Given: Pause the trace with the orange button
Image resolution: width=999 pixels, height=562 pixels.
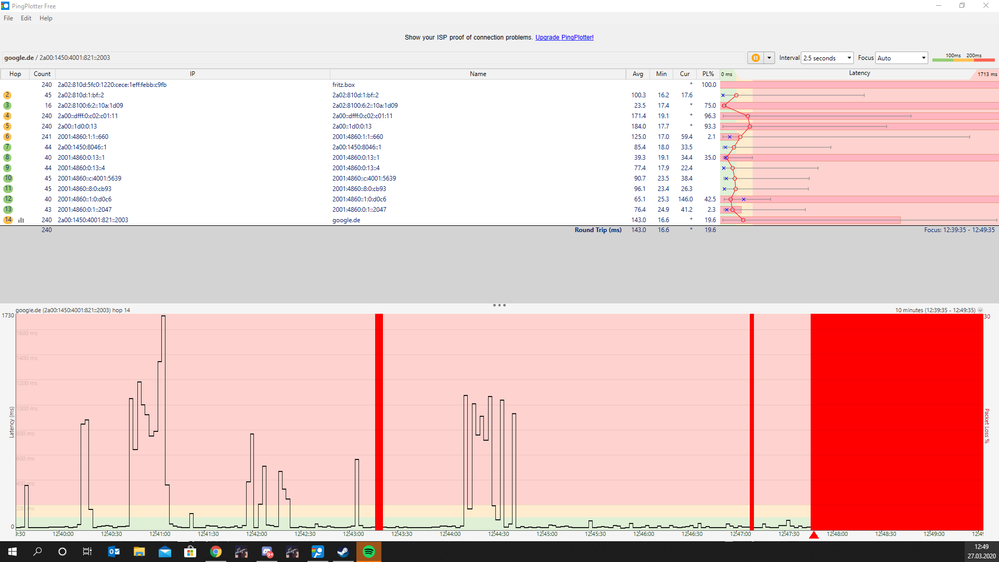Looking at the screenshot, I should [x=756, y=58].
